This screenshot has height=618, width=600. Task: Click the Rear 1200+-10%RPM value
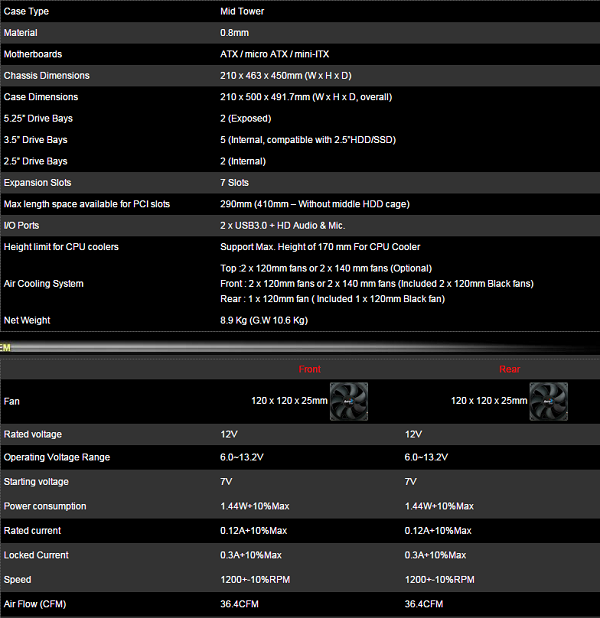pos(440,579)
